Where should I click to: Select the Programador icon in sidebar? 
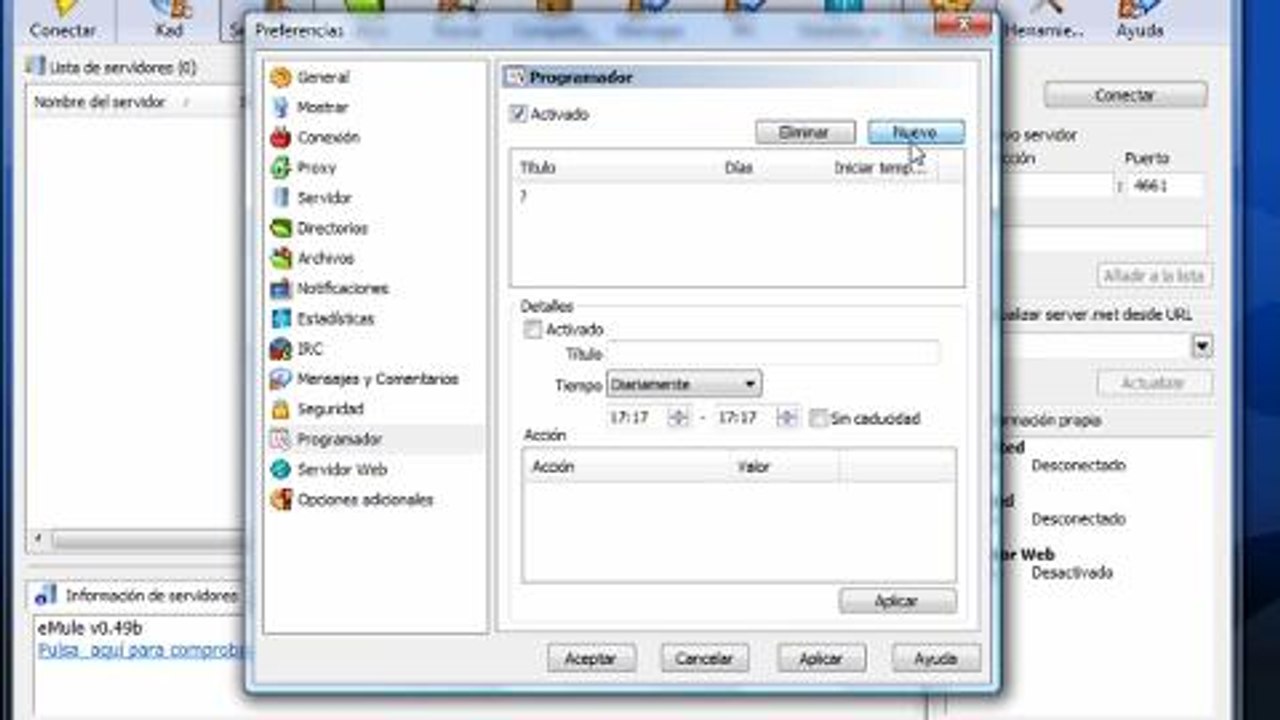[x=281, y=439]
